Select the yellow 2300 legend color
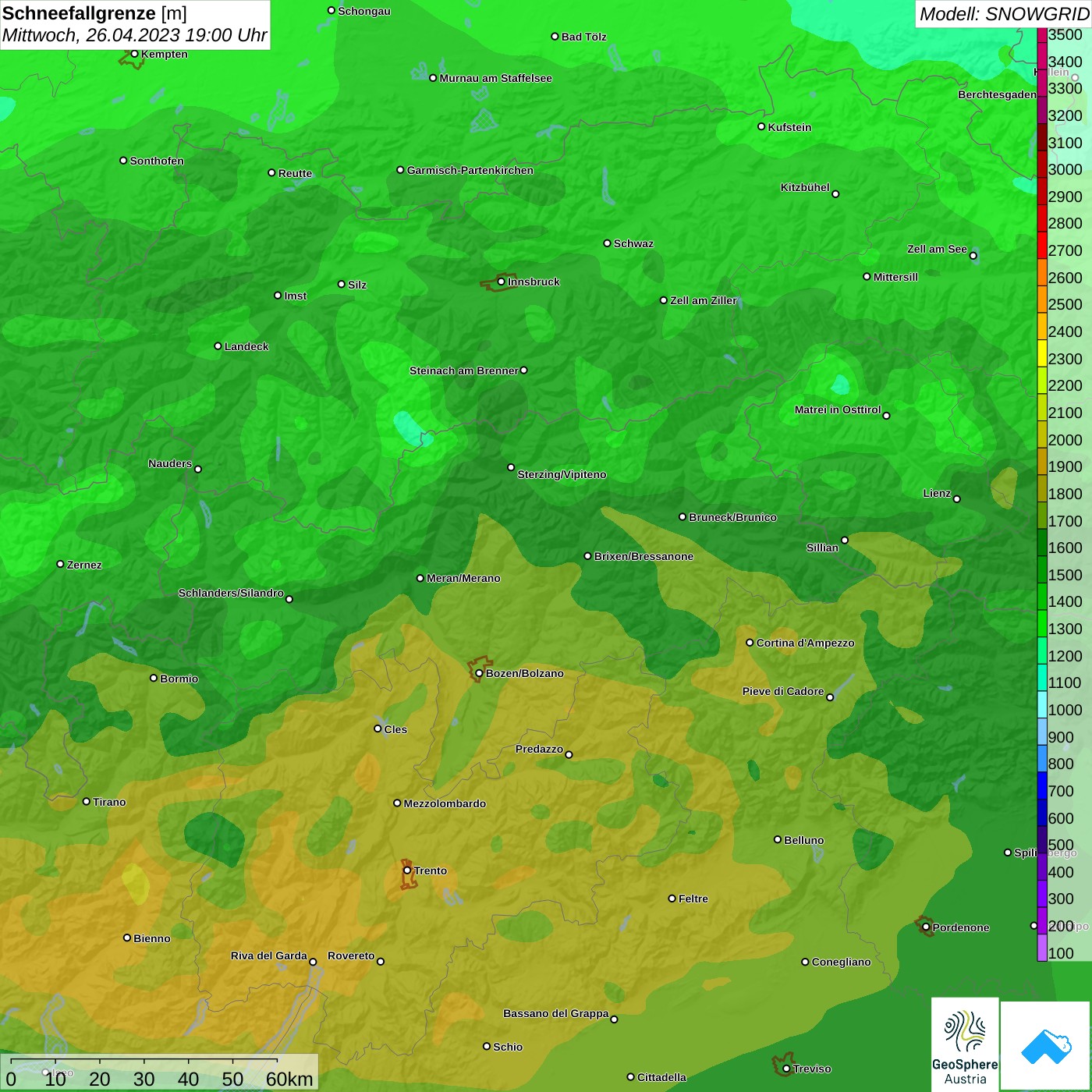Viewport: 1092px width, 1092px height. coord(1042,353)
